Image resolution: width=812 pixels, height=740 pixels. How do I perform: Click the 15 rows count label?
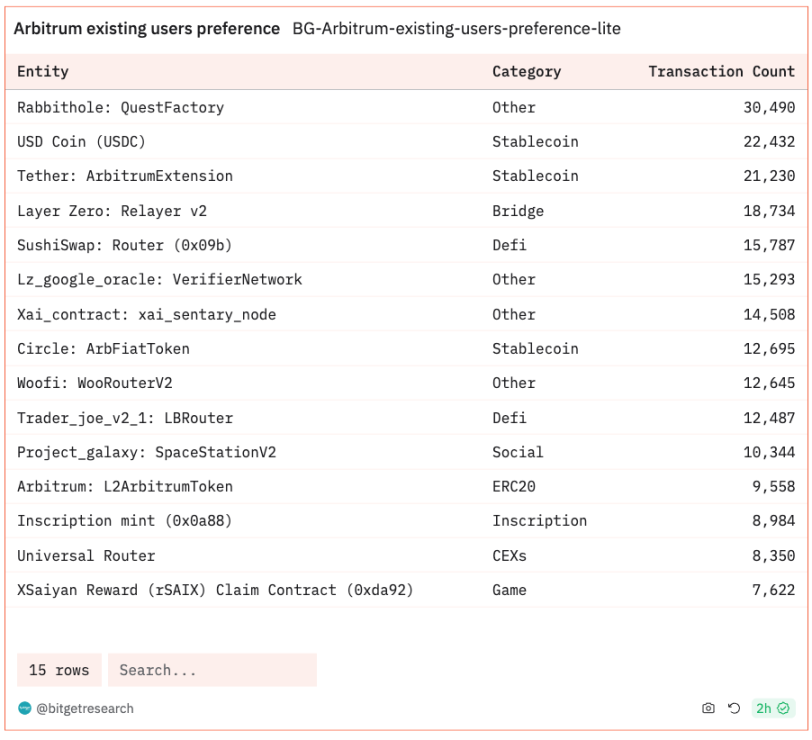tap(59, 670)
